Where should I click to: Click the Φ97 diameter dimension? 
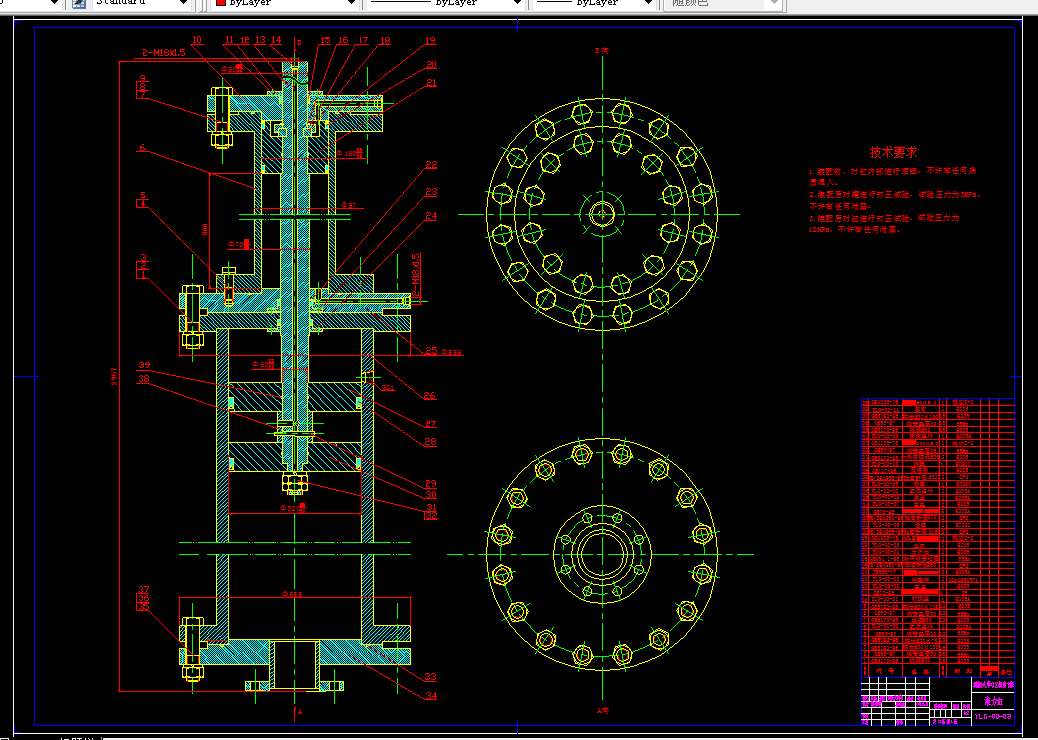tap(349, 205)
